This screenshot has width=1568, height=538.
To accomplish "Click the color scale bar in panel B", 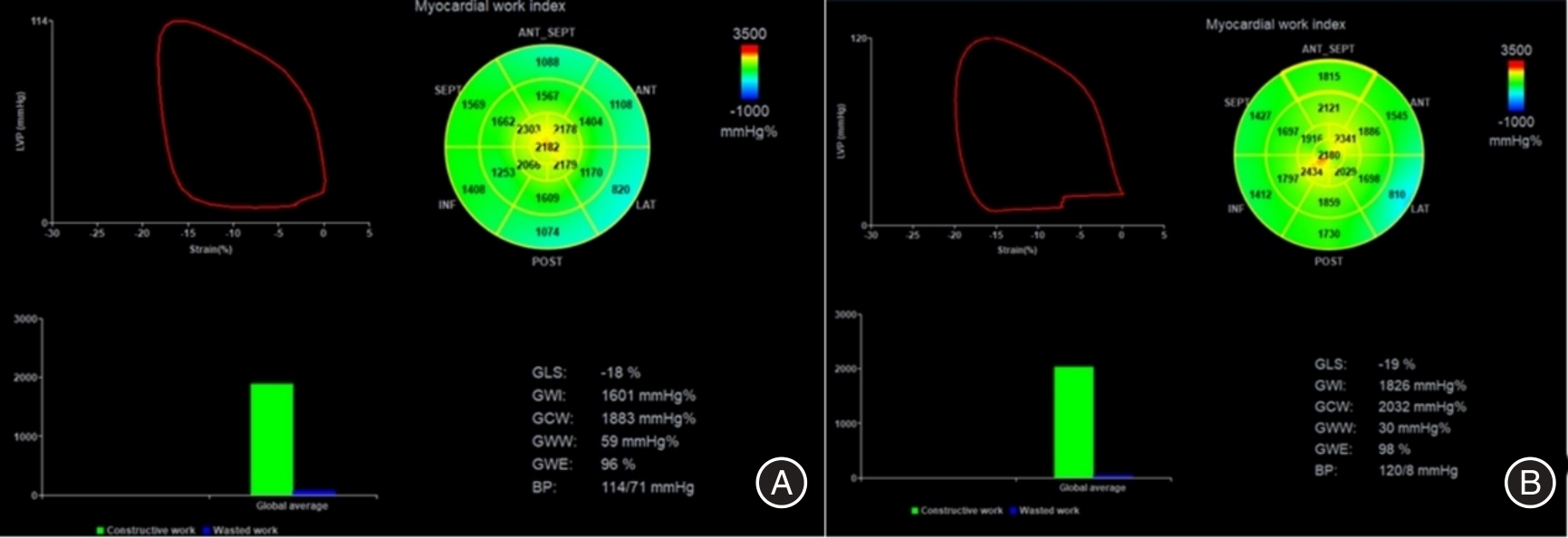I will coord(1515,85).
